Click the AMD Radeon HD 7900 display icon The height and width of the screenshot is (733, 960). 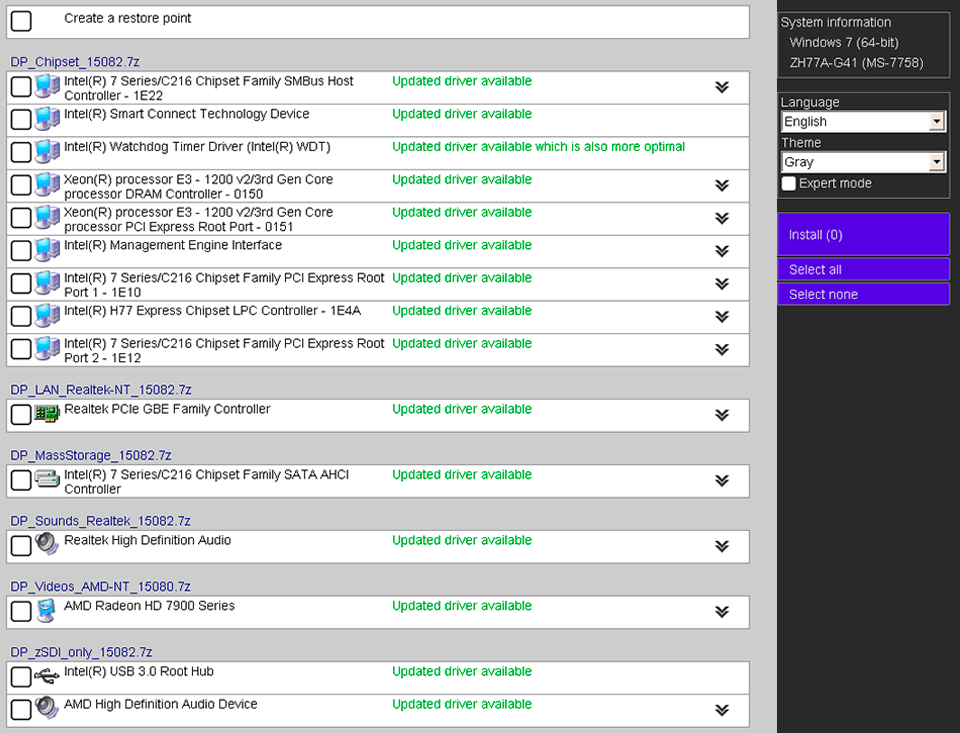(x=47, y=611)
